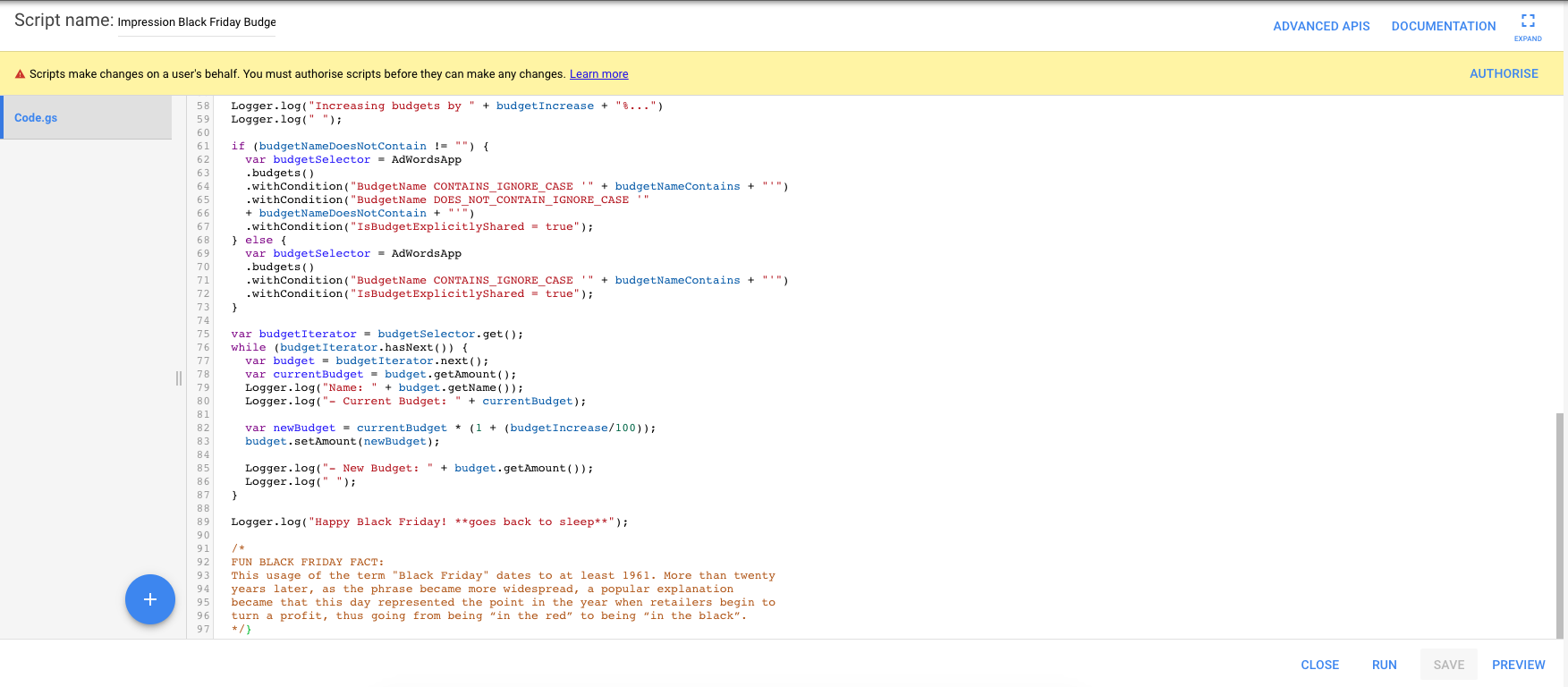Viewport: 1568px width, 687px height.
Task: Open Advanced APIs
Action: point(1321,26)
